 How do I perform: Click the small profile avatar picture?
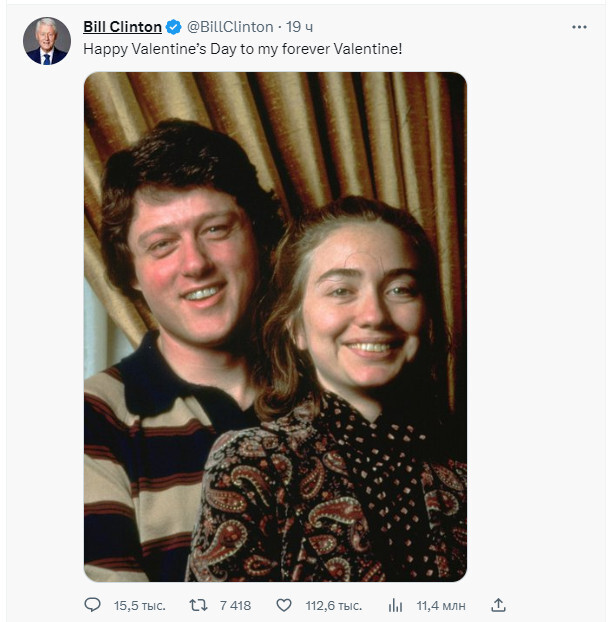[x=46, y=41]
